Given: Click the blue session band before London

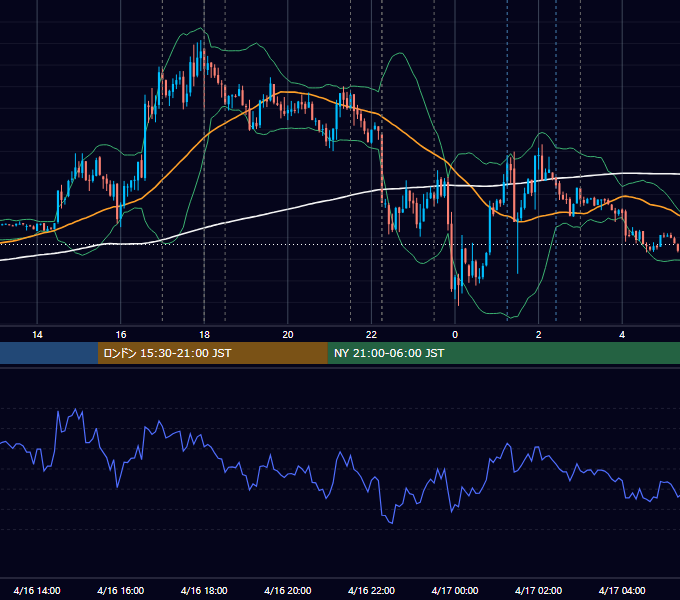Looking at the screenshot, I should (x=49, y=353).
